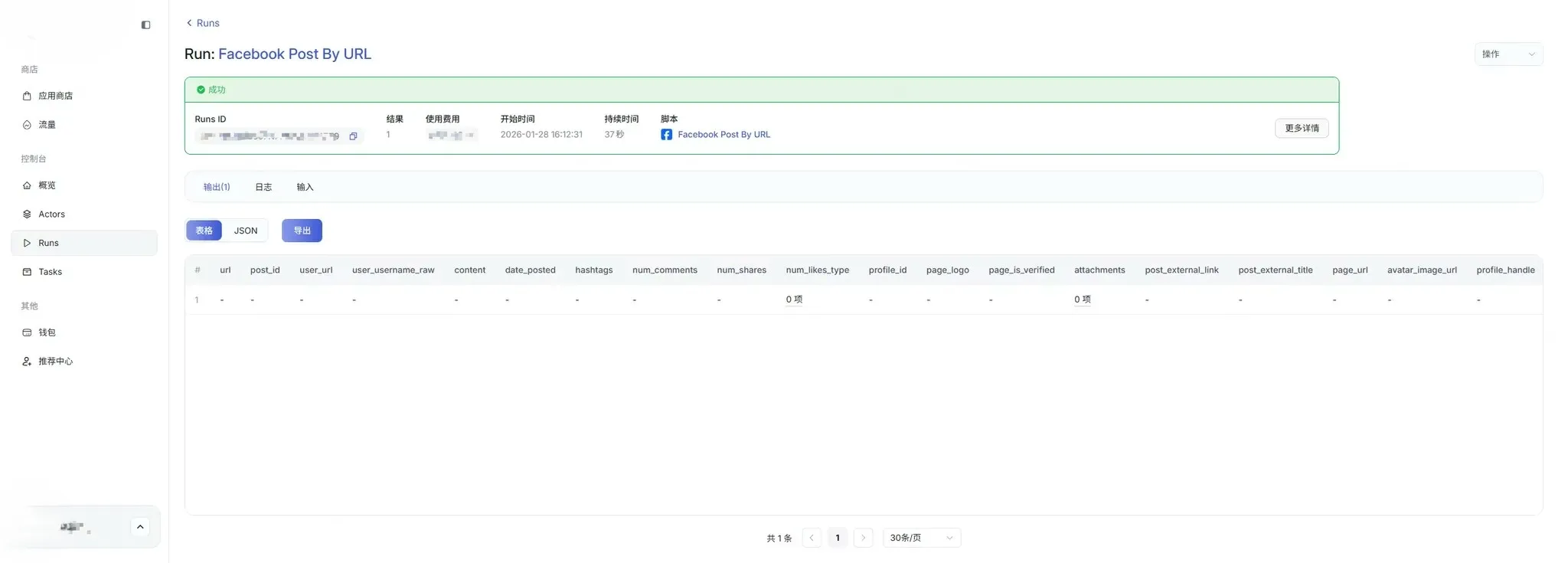
Task: Switch output view to 表格
Action: 204,231
